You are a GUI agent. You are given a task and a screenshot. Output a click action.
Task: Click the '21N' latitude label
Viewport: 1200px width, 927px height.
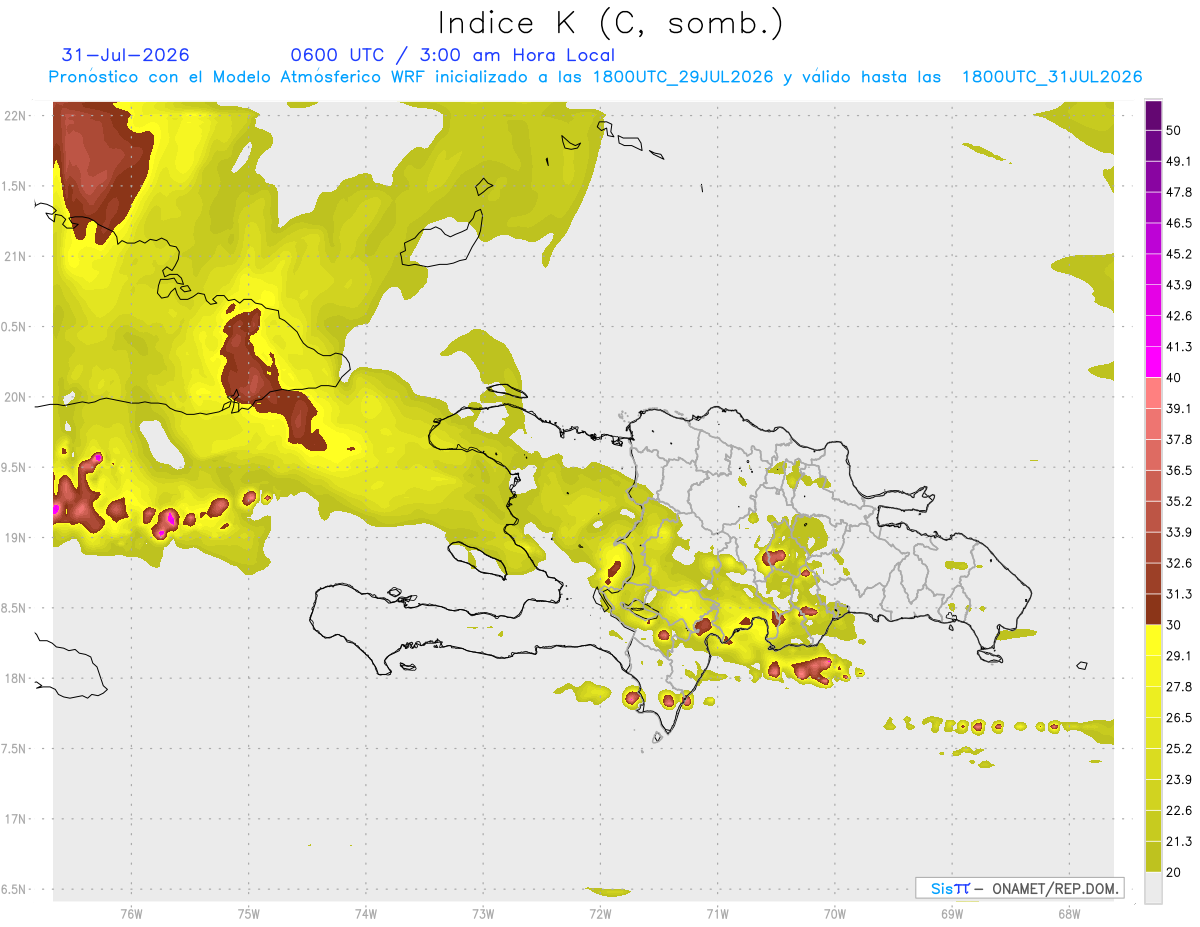coord(16,256)
